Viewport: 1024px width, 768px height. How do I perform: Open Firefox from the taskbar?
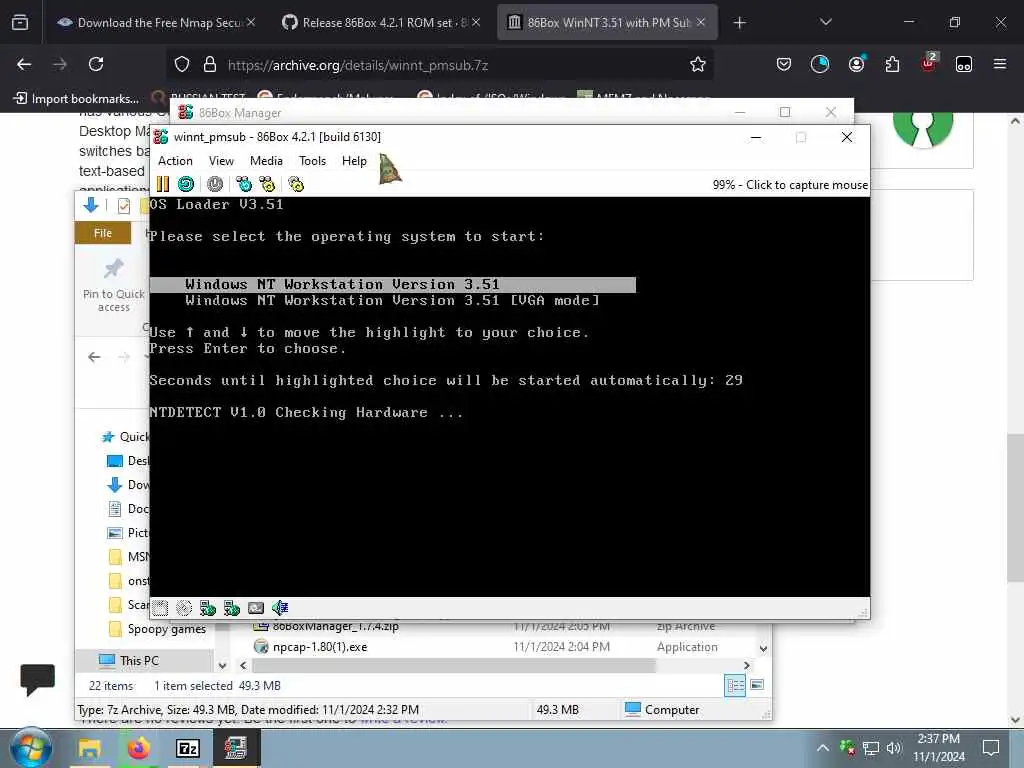tap(138, 748)
